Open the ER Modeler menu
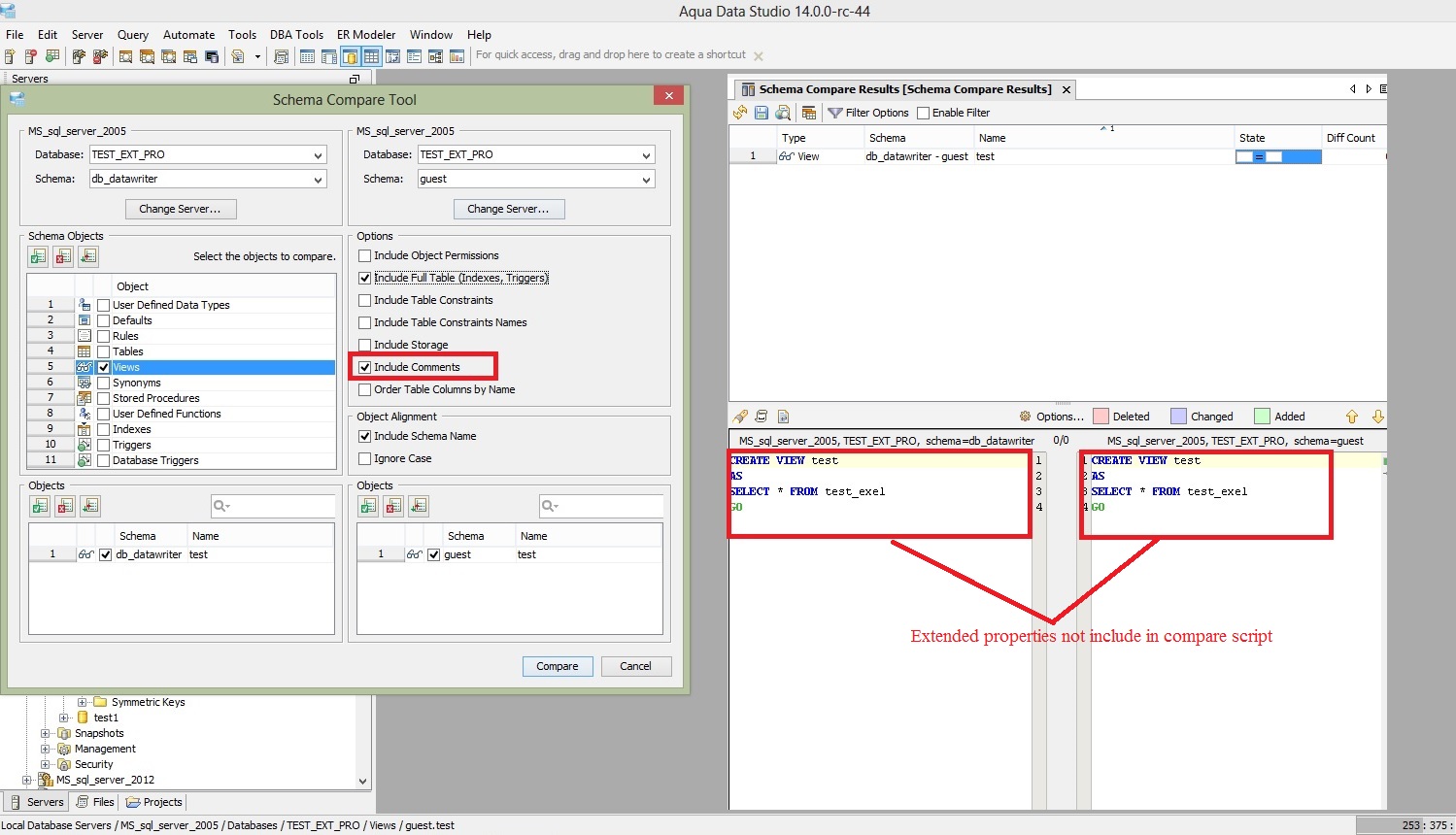1456x835 pixels. coord(365,34)
